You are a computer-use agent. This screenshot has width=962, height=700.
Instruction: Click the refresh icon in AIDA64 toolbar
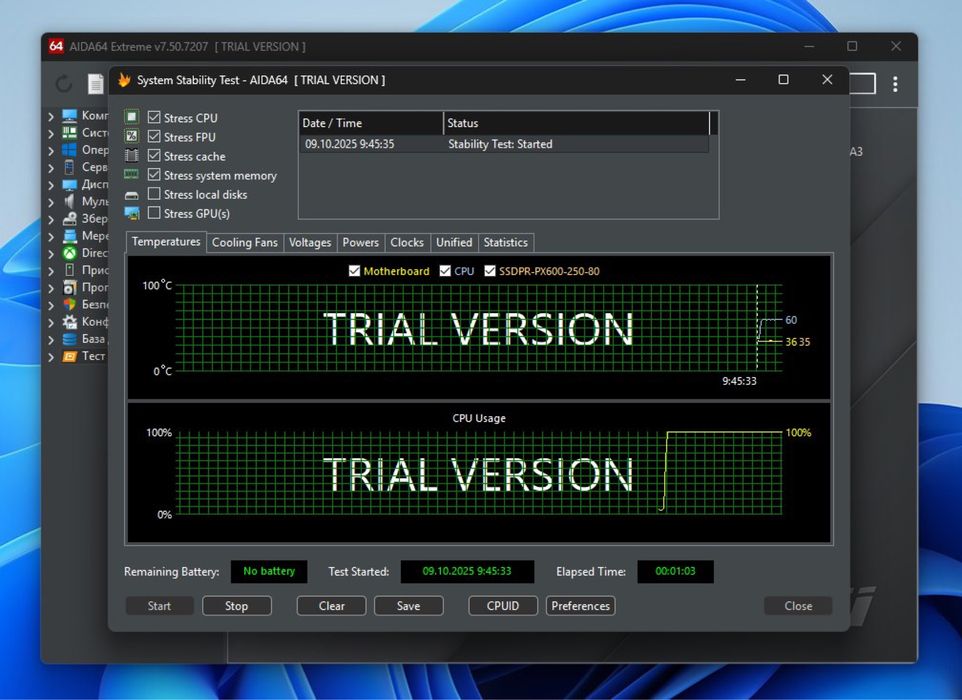click(x=64, y=83)
